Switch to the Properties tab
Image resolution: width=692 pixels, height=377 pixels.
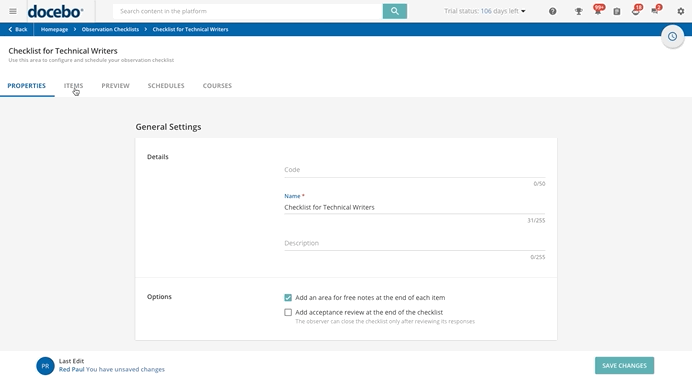click(x=26, y=86)
